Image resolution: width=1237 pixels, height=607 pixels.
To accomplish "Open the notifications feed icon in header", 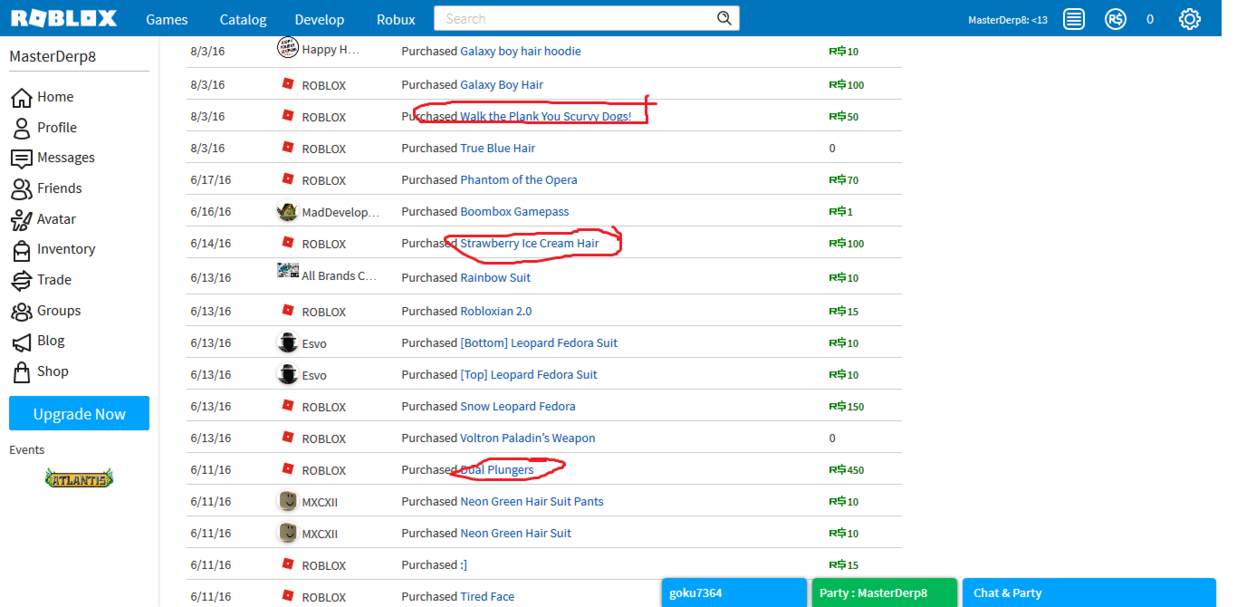I will click(x=1074, y=19).
